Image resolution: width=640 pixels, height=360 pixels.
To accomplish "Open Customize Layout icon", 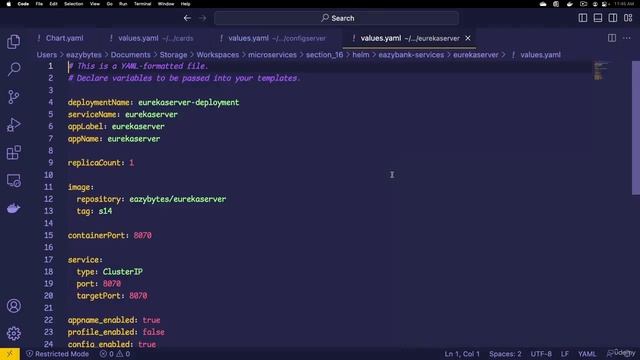I will (x=628, y=18).
